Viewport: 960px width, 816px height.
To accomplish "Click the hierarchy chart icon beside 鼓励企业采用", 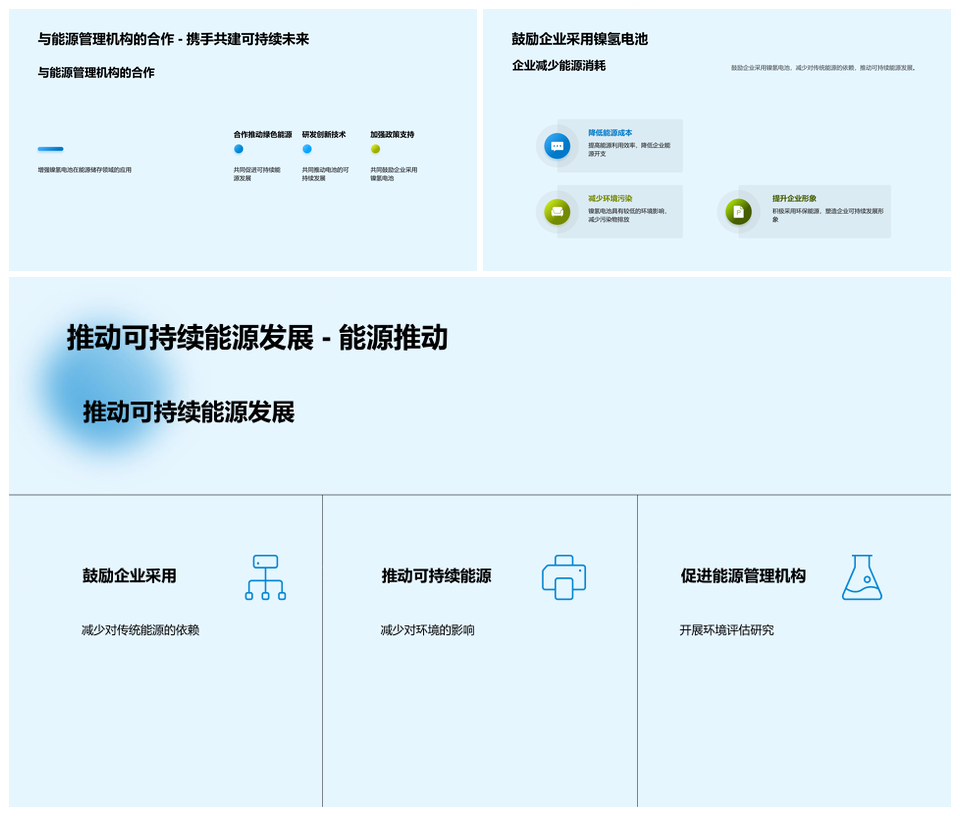I will point(265,577).
